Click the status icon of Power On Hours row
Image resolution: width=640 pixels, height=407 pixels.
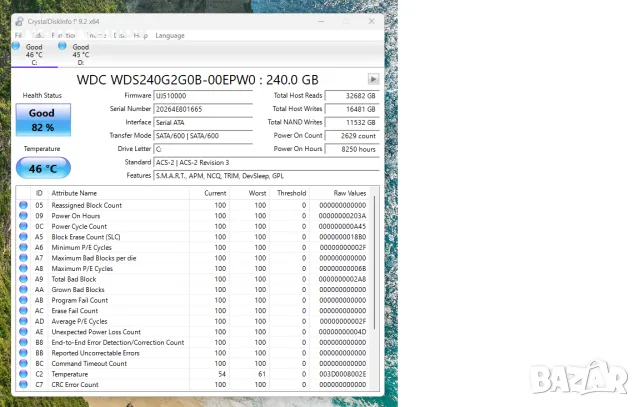pyautogui.click(x=23, y=216)
